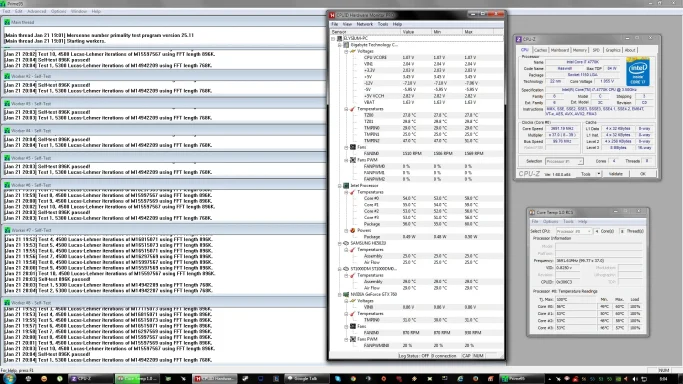Open the Network menu in HWMonitor
This screenshot has width=683, height=384.
pyautogui.click(x=365, y=24)
